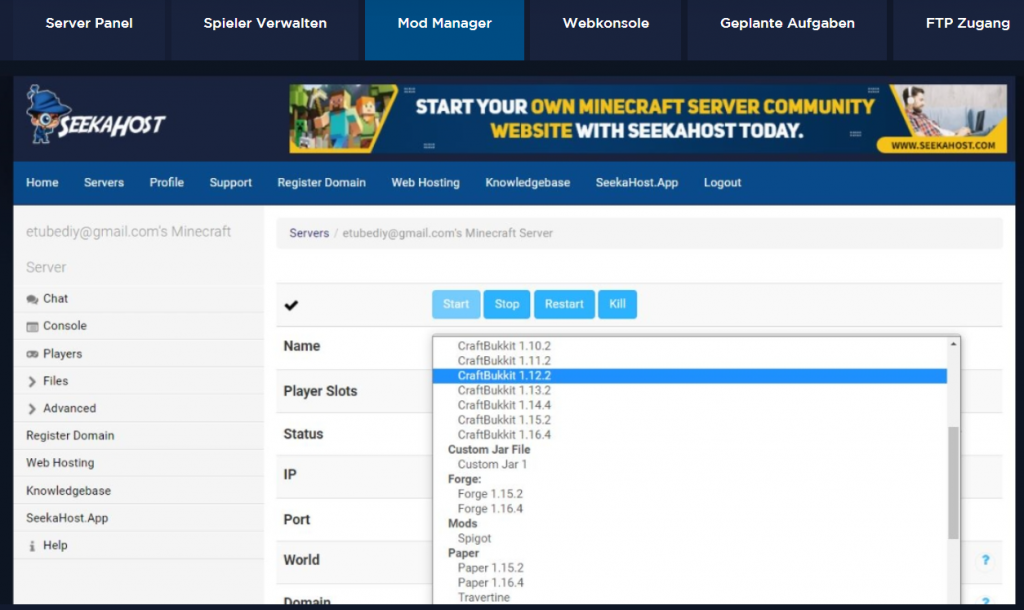Click Web Hosting in navigation bar
Image resolution: width=1024 pixels, height=610 pixels.
[426, 183]
